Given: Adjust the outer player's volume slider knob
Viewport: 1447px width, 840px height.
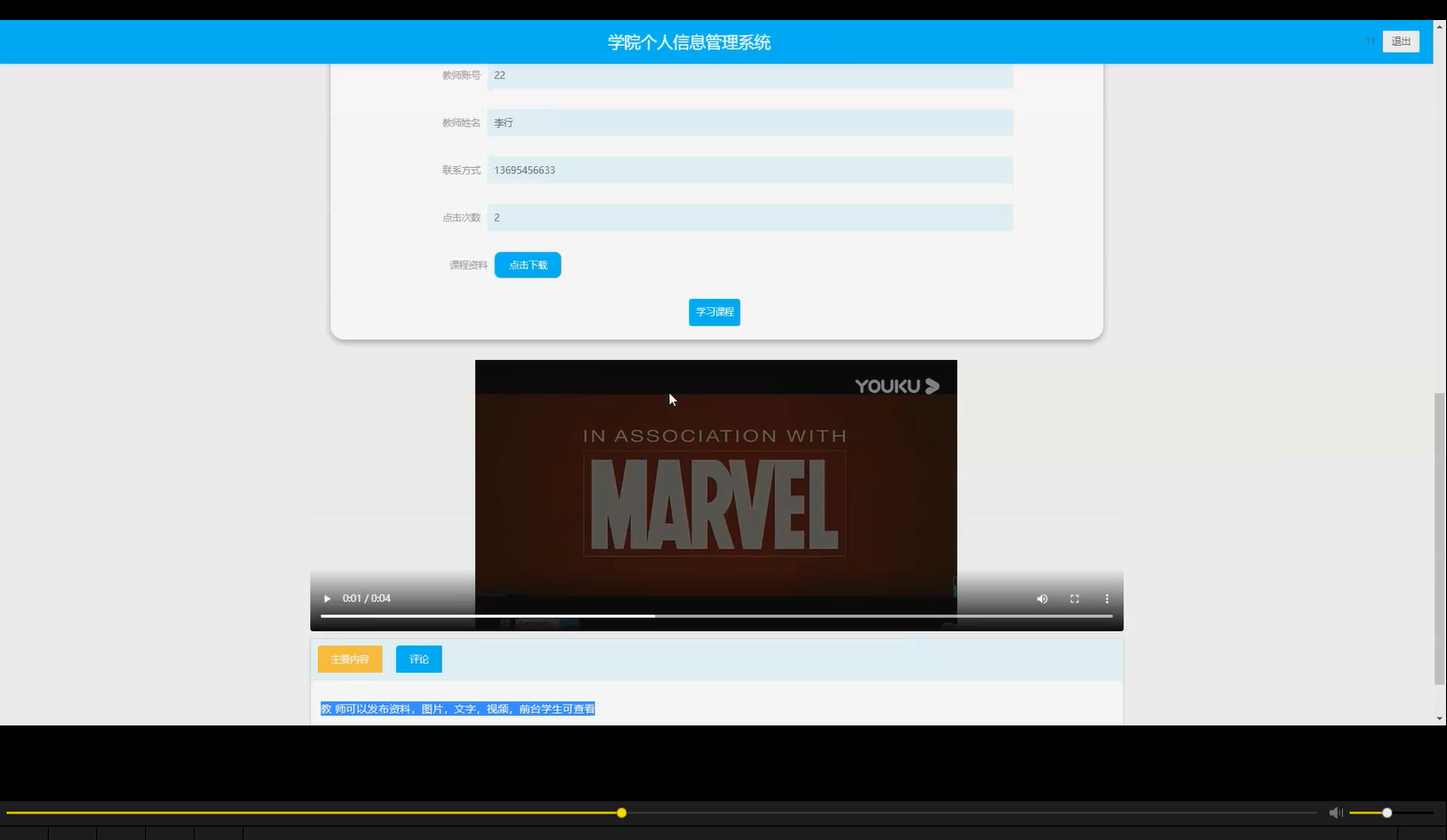Looking at the screenshot, I should pos(1387,813).
